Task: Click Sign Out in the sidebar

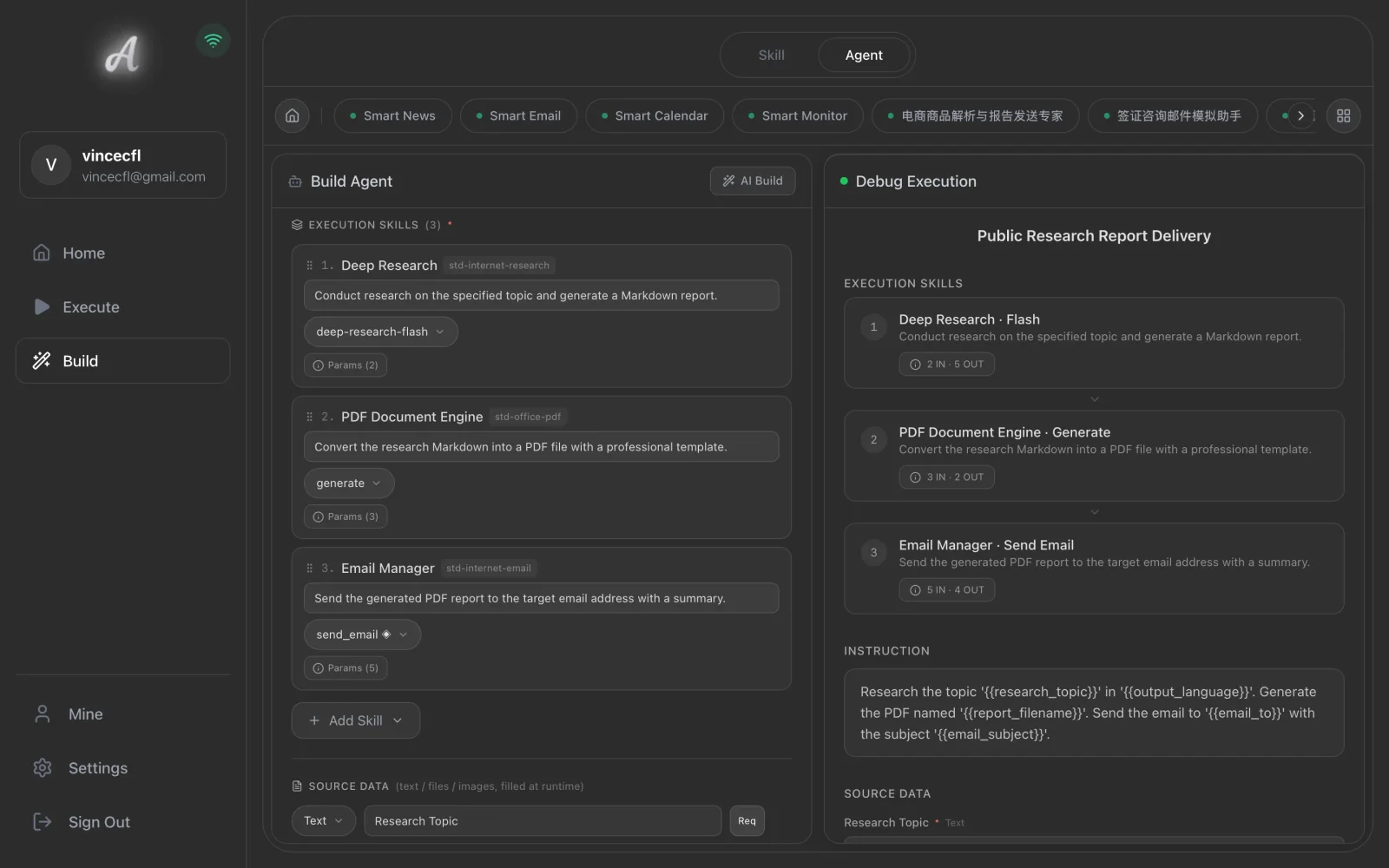Action: [x=122, y=821]
